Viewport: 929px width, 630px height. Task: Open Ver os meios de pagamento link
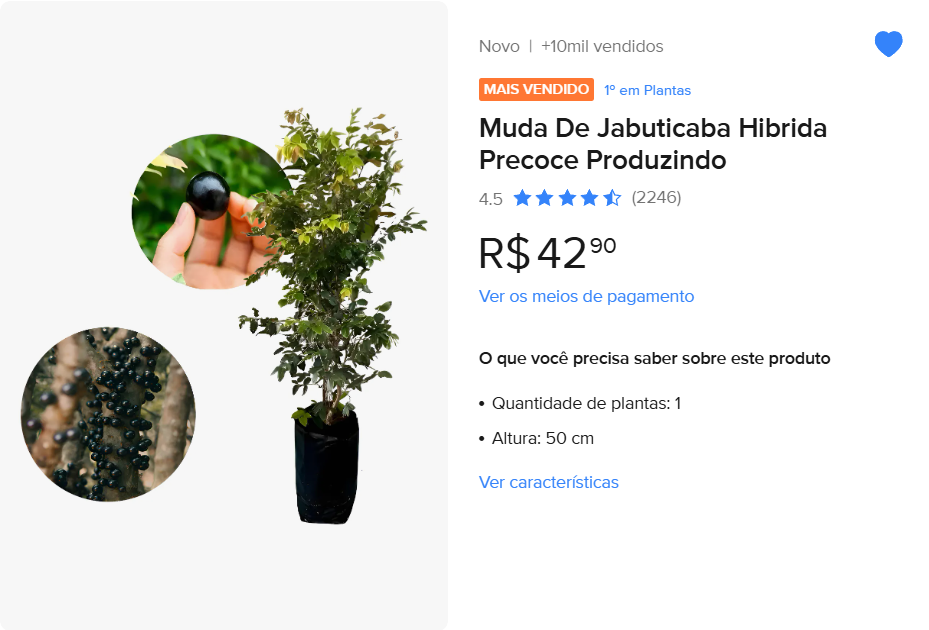(586, 296)
